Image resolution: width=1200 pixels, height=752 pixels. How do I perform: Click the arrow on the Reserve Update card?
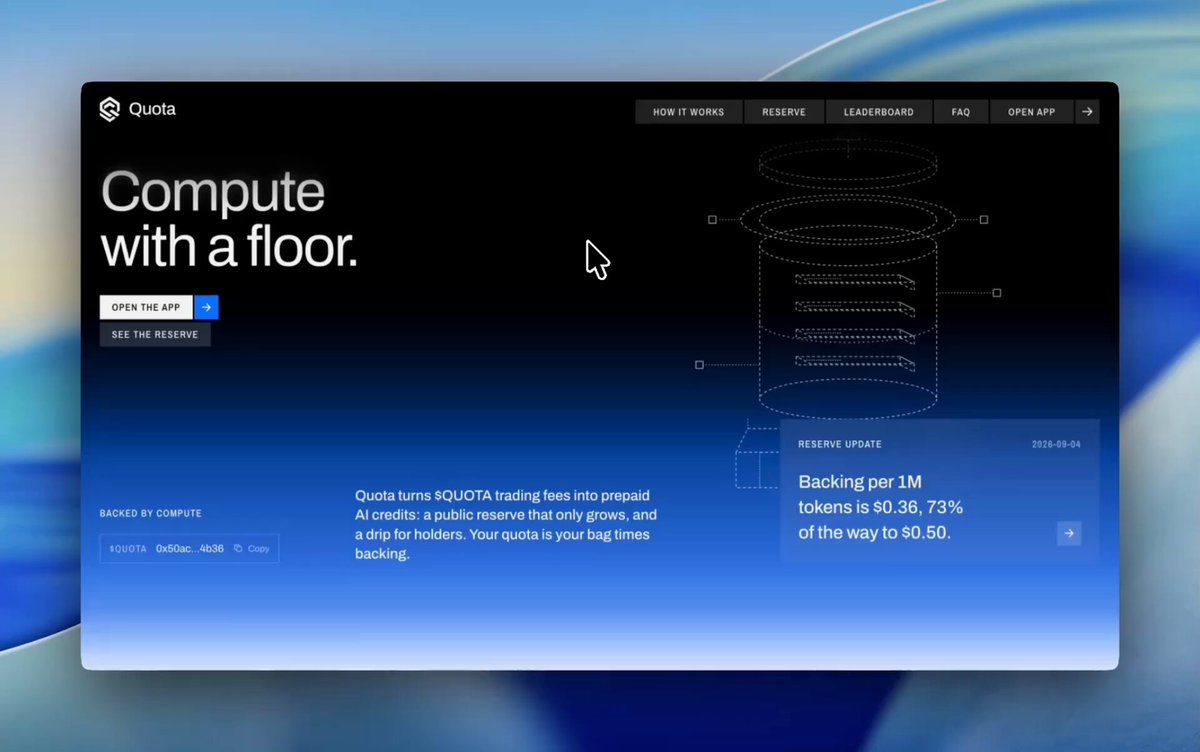1069,533
